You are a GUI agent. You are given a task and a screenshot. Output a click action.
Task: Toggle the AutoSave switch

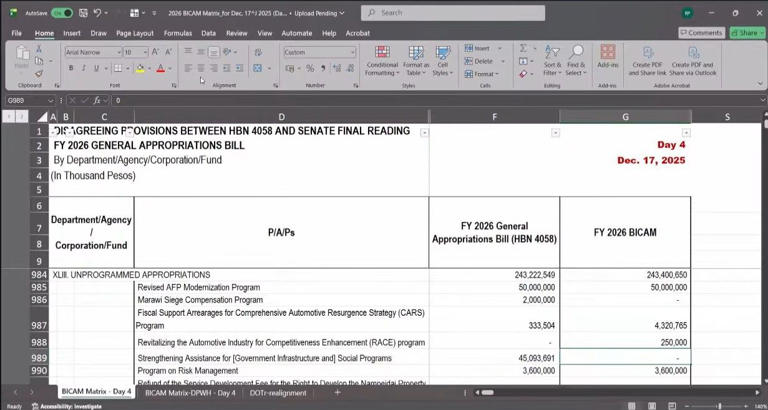coord(62,13)
